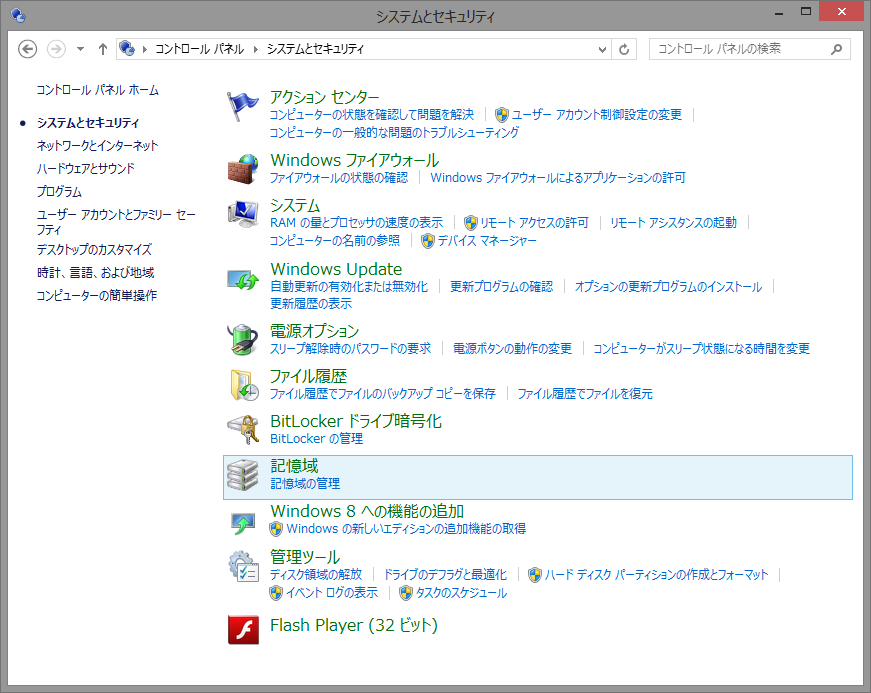Open オプションの更新プログラムのインストール link
This screenshot has width=871, height=693.
pos(669,287)
